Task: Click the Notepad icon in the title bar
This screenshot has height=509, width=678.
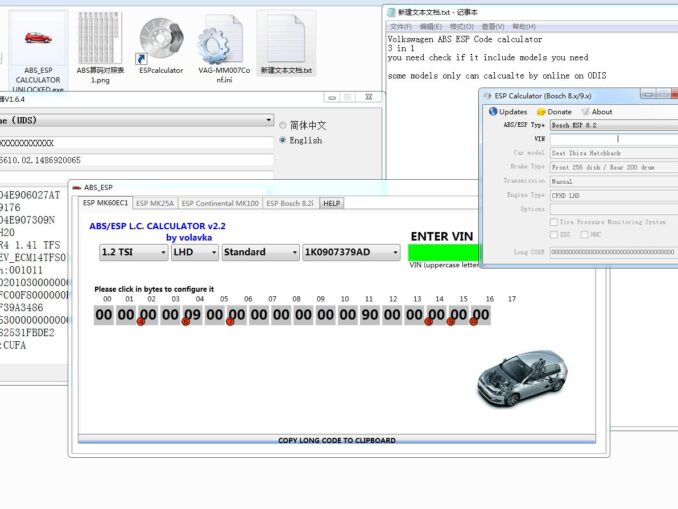Action: (x=391, y=12)
